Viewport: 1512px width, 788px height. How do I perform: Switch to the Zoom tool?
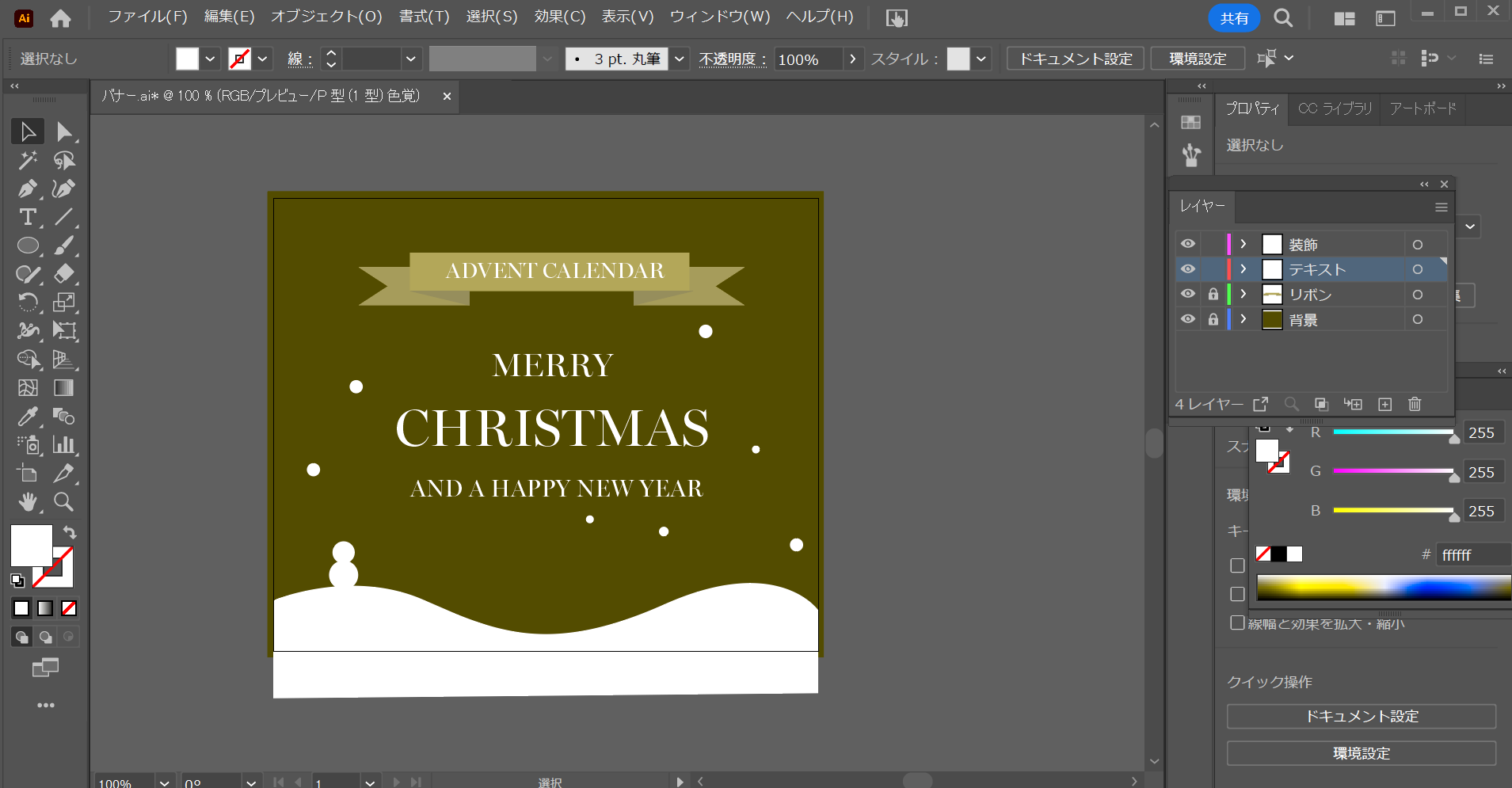pyautogui.click(x=63, y=502)
